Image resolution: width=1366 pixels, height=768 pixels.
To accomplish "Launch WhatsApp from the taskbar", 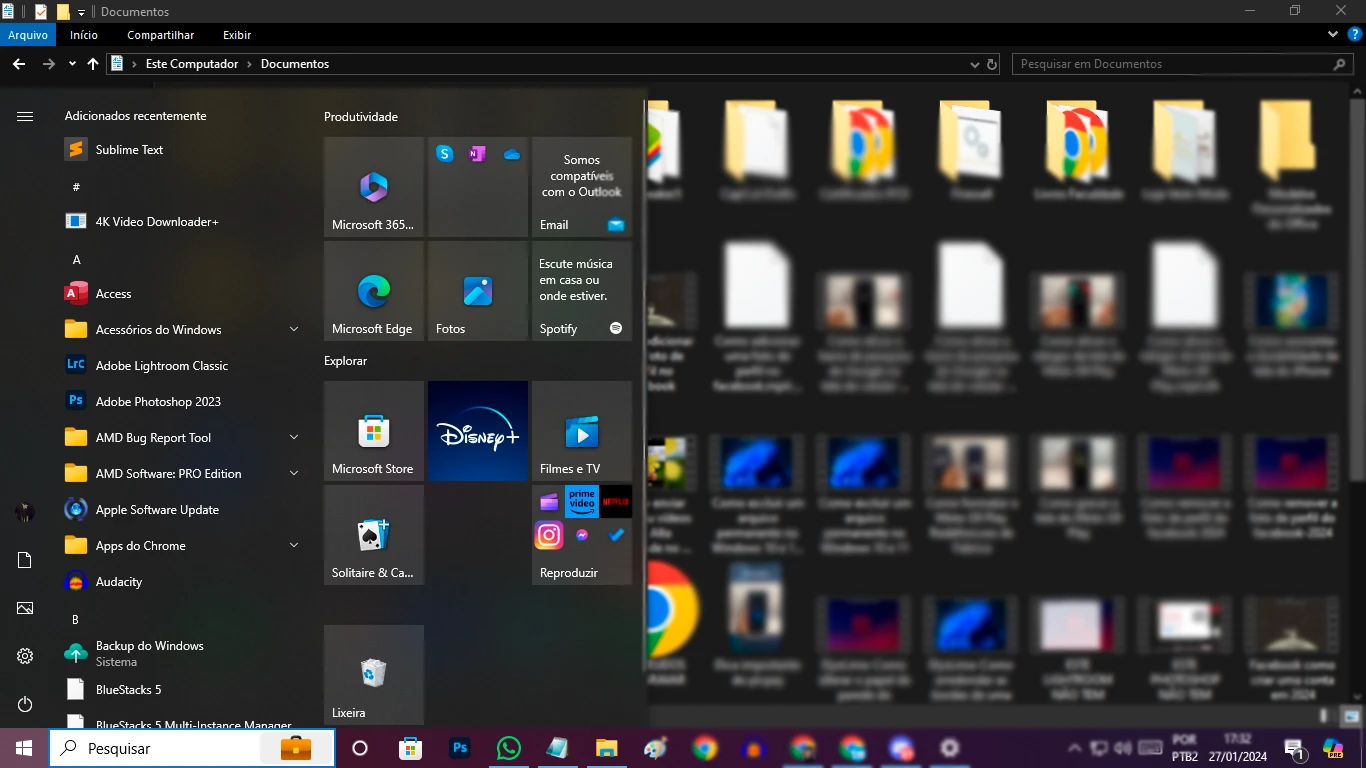I will point(509,747).
